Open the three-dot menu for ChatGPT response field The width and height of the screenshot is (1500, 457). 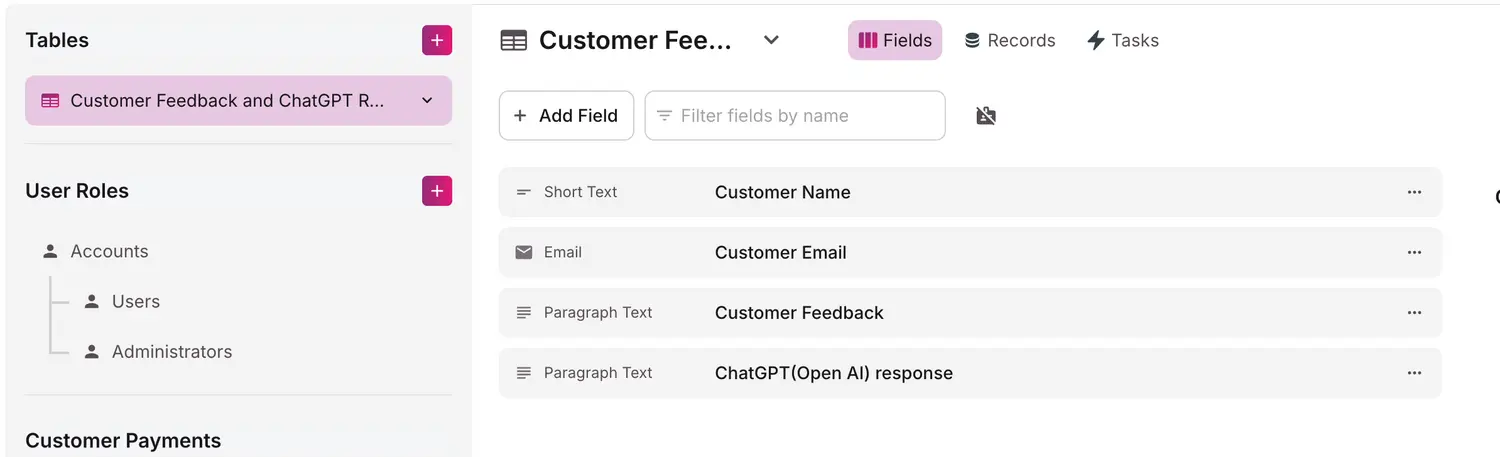point(1414,373)
